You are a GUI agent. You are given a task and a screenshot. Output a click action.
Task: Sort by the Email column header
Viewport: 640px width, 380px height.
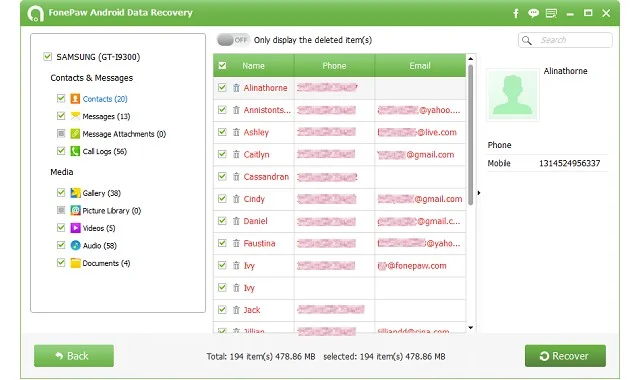click(420, 65)
